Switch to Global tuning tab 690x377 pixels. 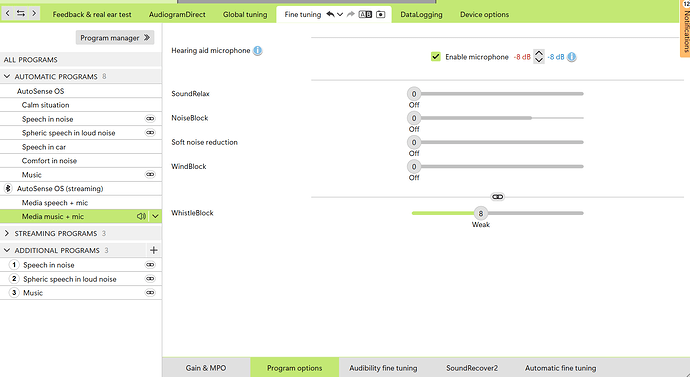245,14
